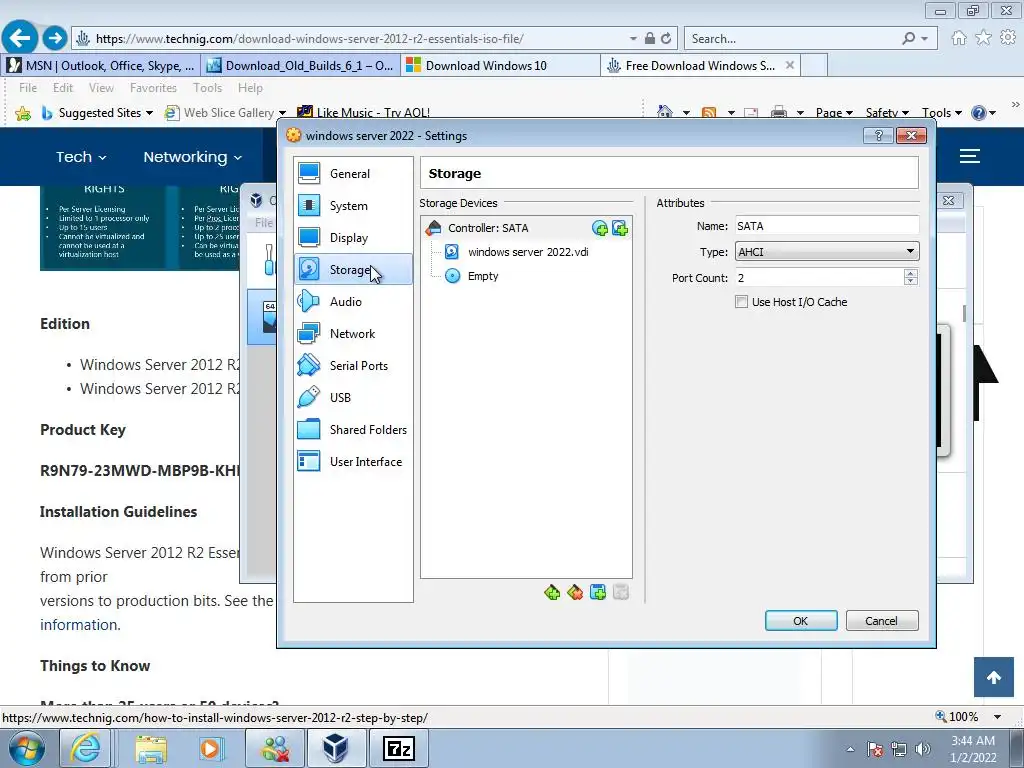Screen dimensions: 1024x768
Task: Open the Help menu in Internet Explorer
Action: [250, 88]
